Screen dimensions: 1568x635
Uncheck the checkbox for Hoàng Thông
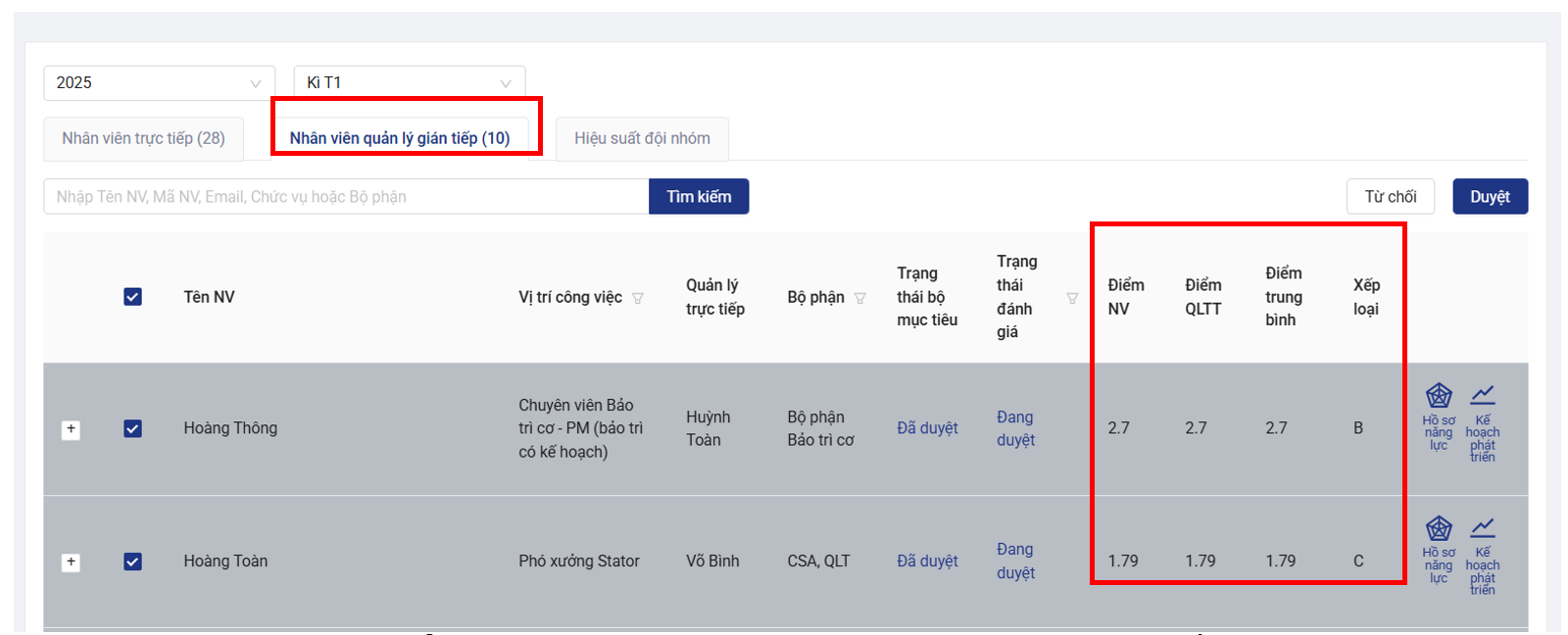133,429
